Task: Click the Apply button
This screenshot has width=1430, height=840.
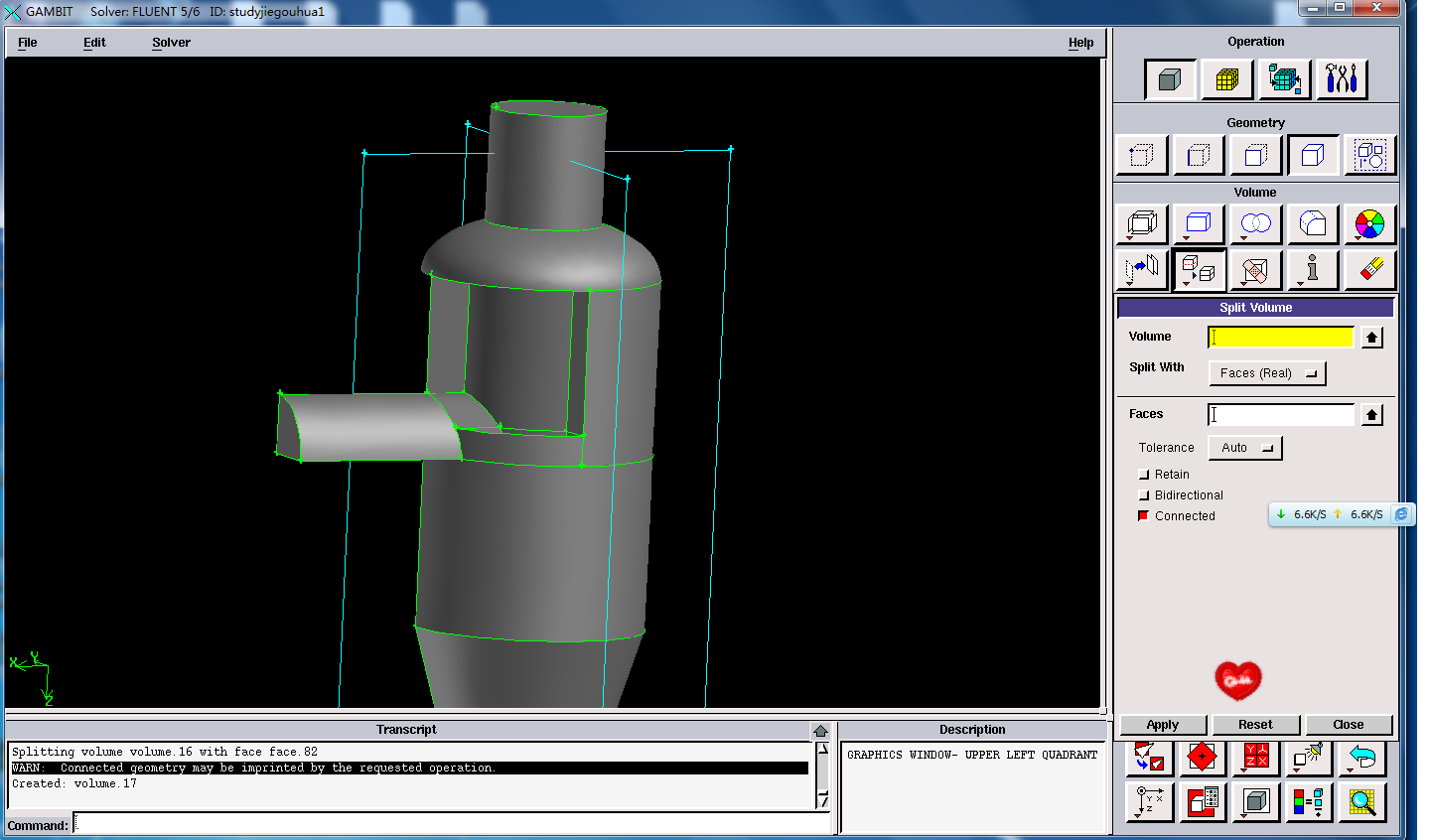Action: (1163, 725)
